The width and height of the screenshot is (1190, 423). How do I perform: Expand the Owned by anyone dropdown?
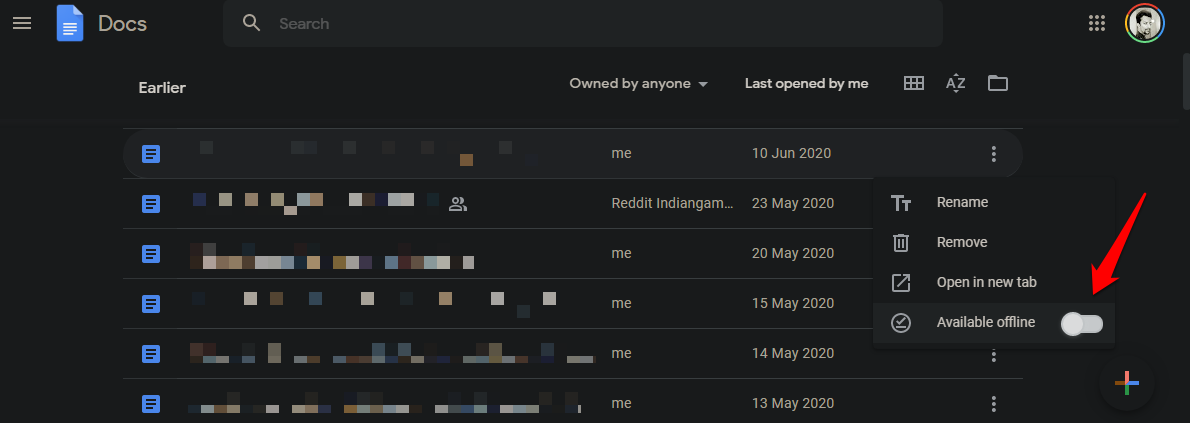(639, 84)
